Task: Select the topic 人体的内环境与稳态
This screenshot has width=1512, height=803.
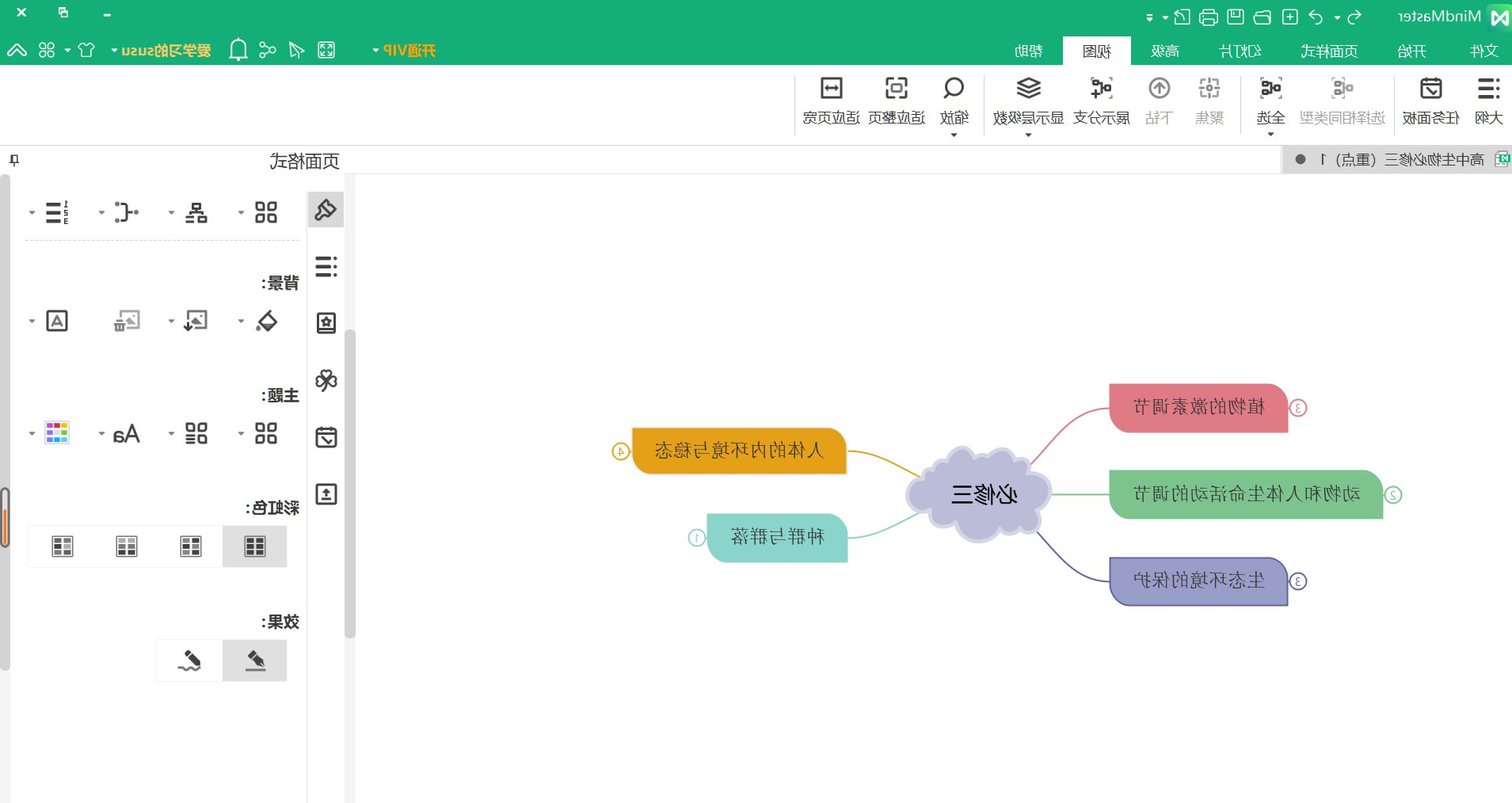Action: [x=740, y=451]
